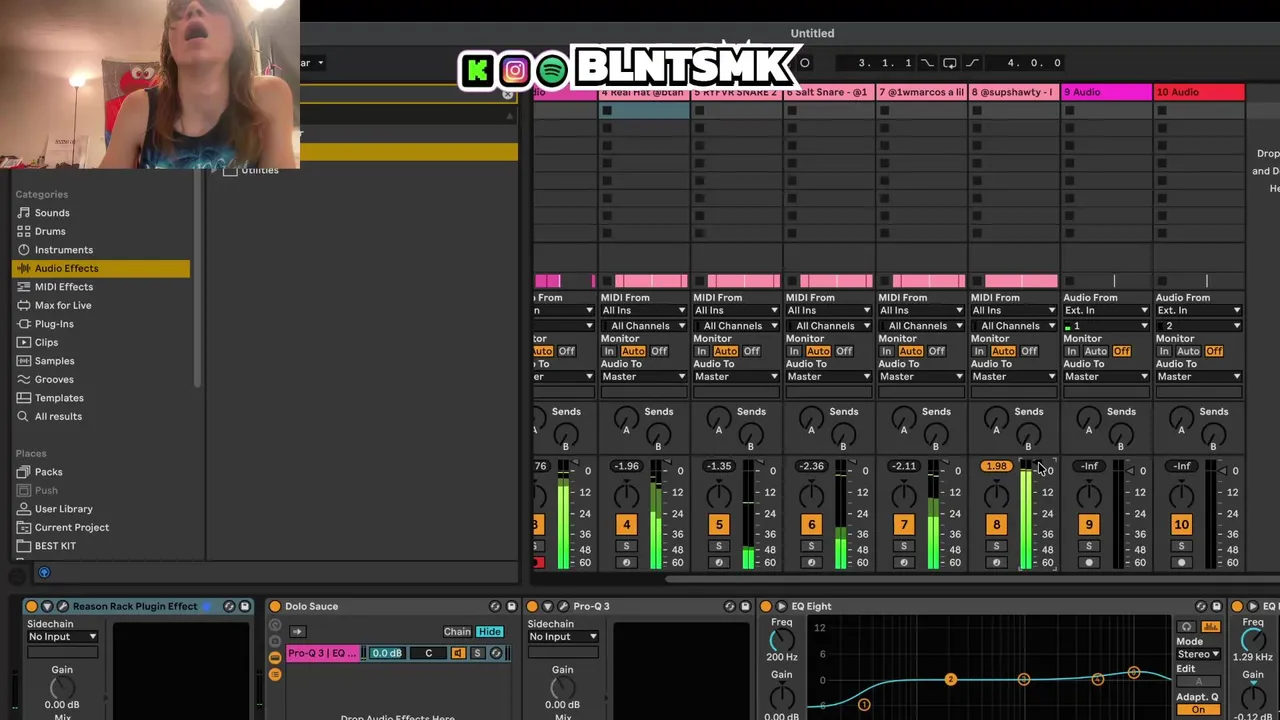Click the Instagram icon in overlay banner
This screenshot has width=1280, height=720.
(515, 70)
